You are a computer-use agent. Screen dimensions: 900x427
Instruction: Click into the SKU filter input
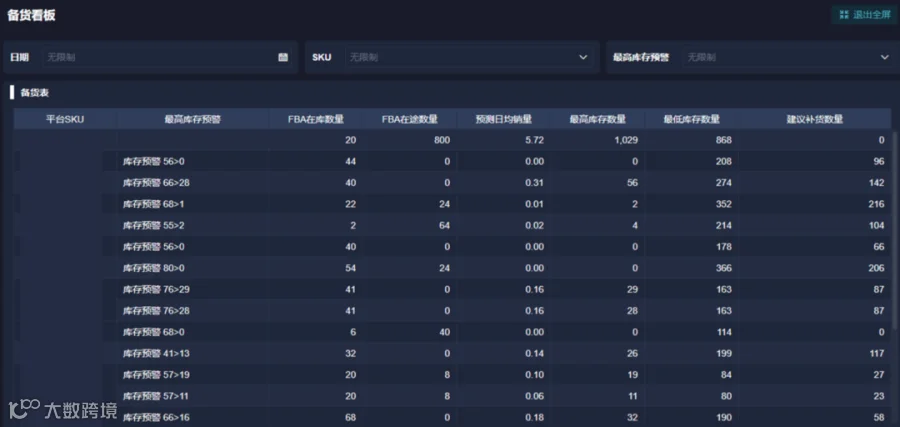[470, 57]
